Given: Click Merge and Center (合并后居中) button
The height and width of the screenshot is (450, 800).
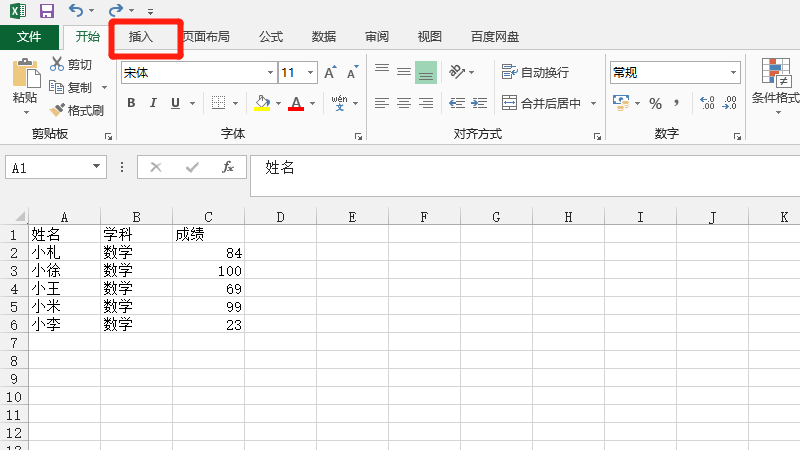Looking at the screenshot, I should 540,103.
